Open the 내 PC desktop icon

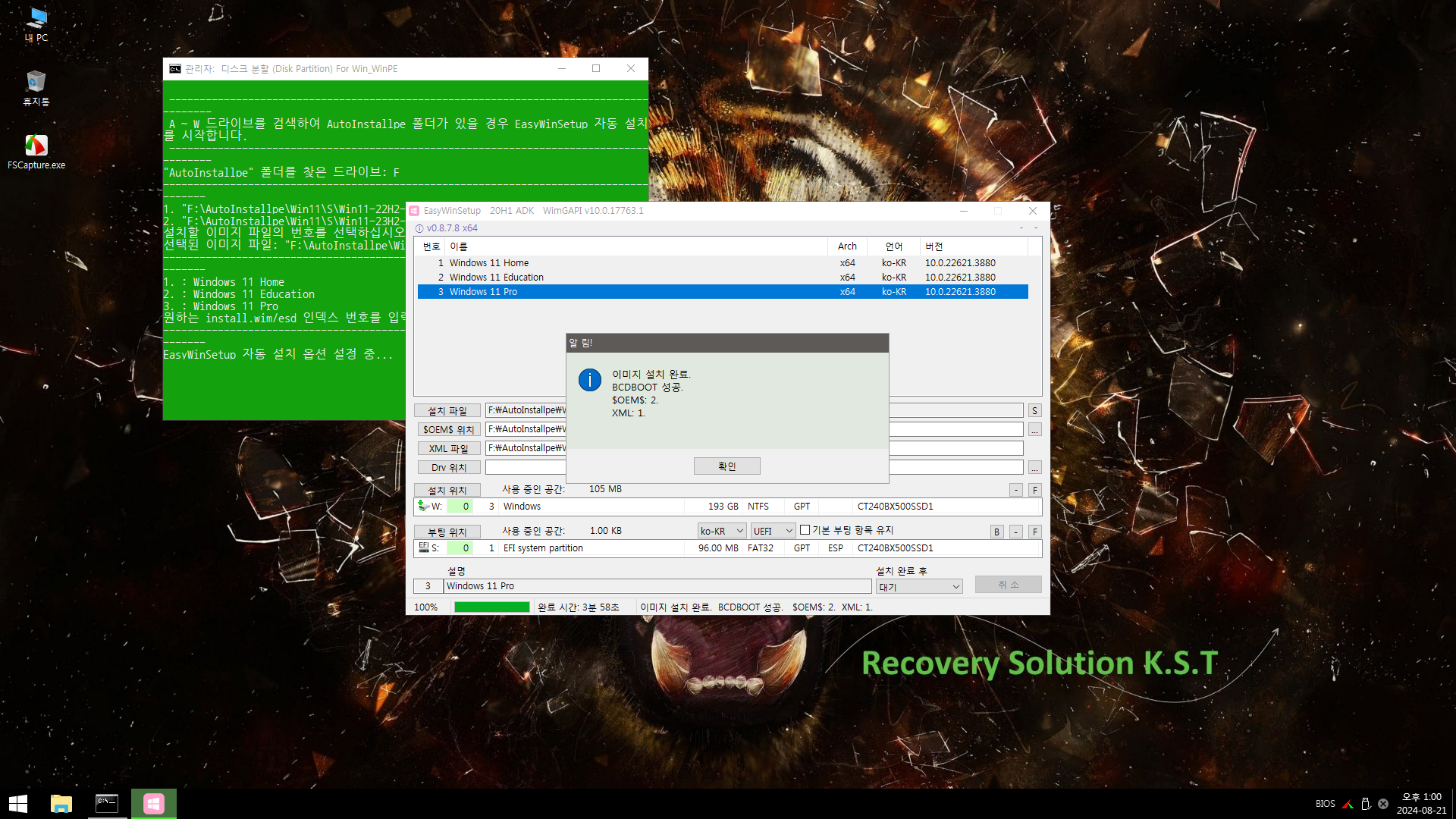(x=36, y=24)
